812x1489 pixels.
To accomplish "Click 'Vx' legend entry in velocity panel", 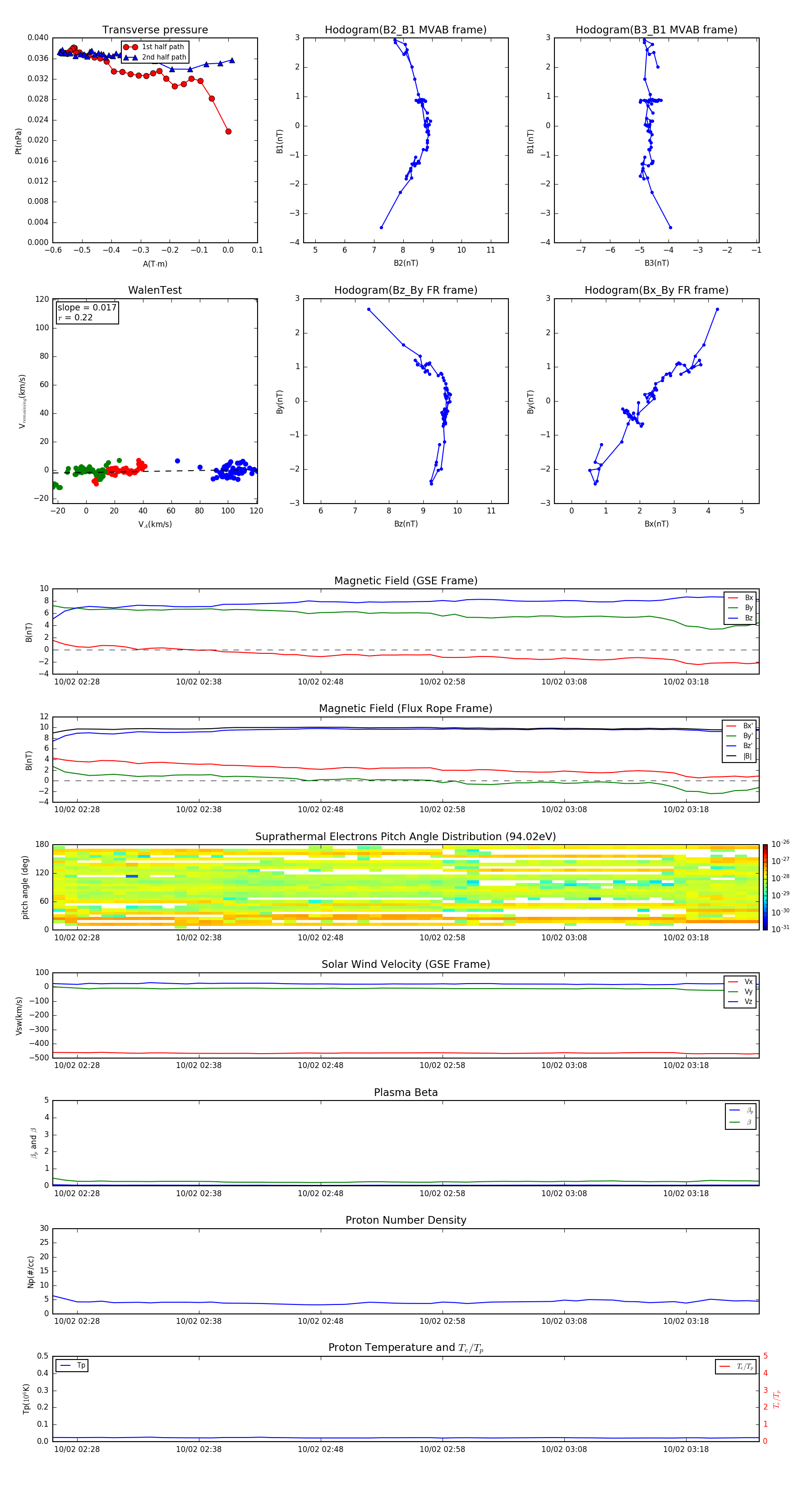I will (740, 981).
